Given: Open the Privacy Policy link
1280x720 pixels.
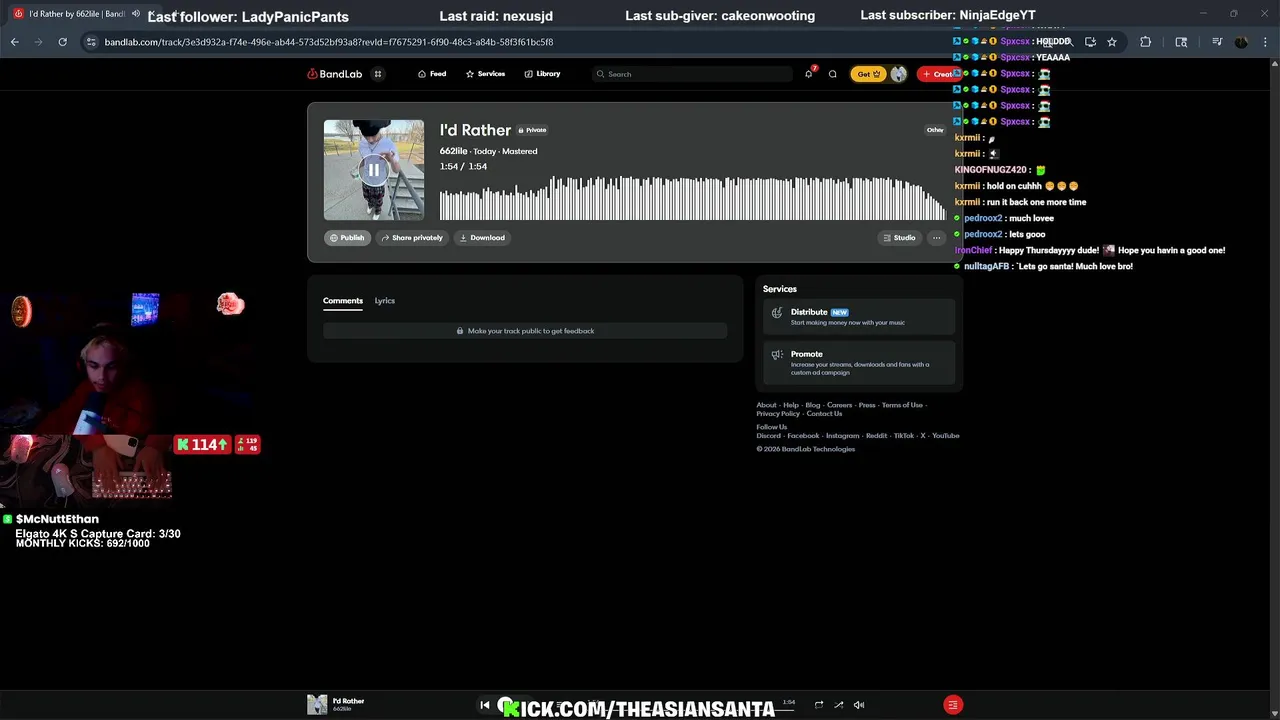Looking at the screenshot, I should (778, 414).
